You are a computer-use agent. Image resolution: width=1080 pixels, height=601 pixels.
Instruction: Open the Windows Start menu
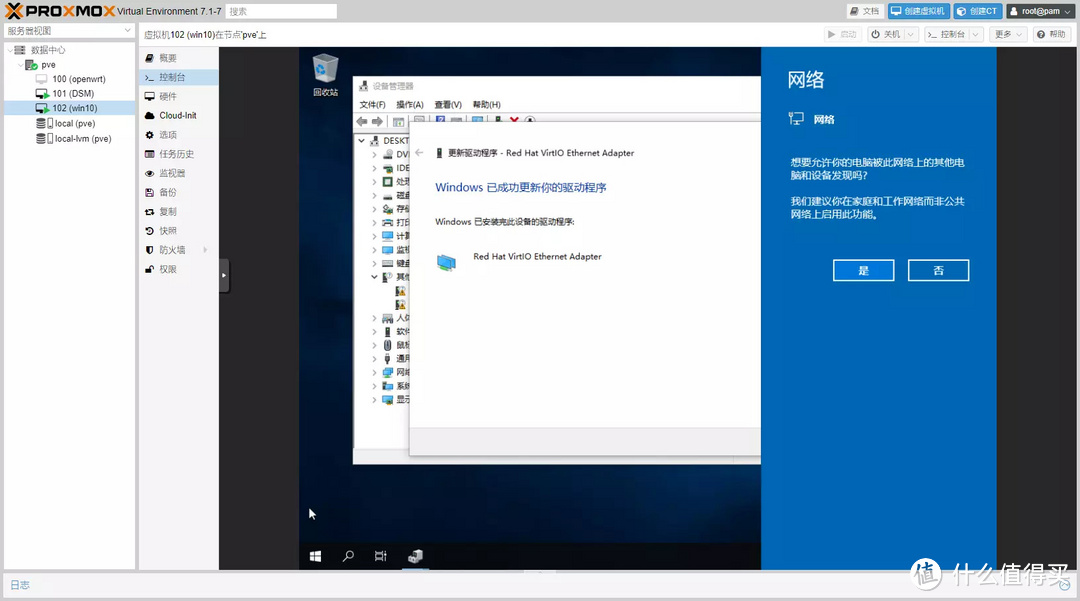315,556
